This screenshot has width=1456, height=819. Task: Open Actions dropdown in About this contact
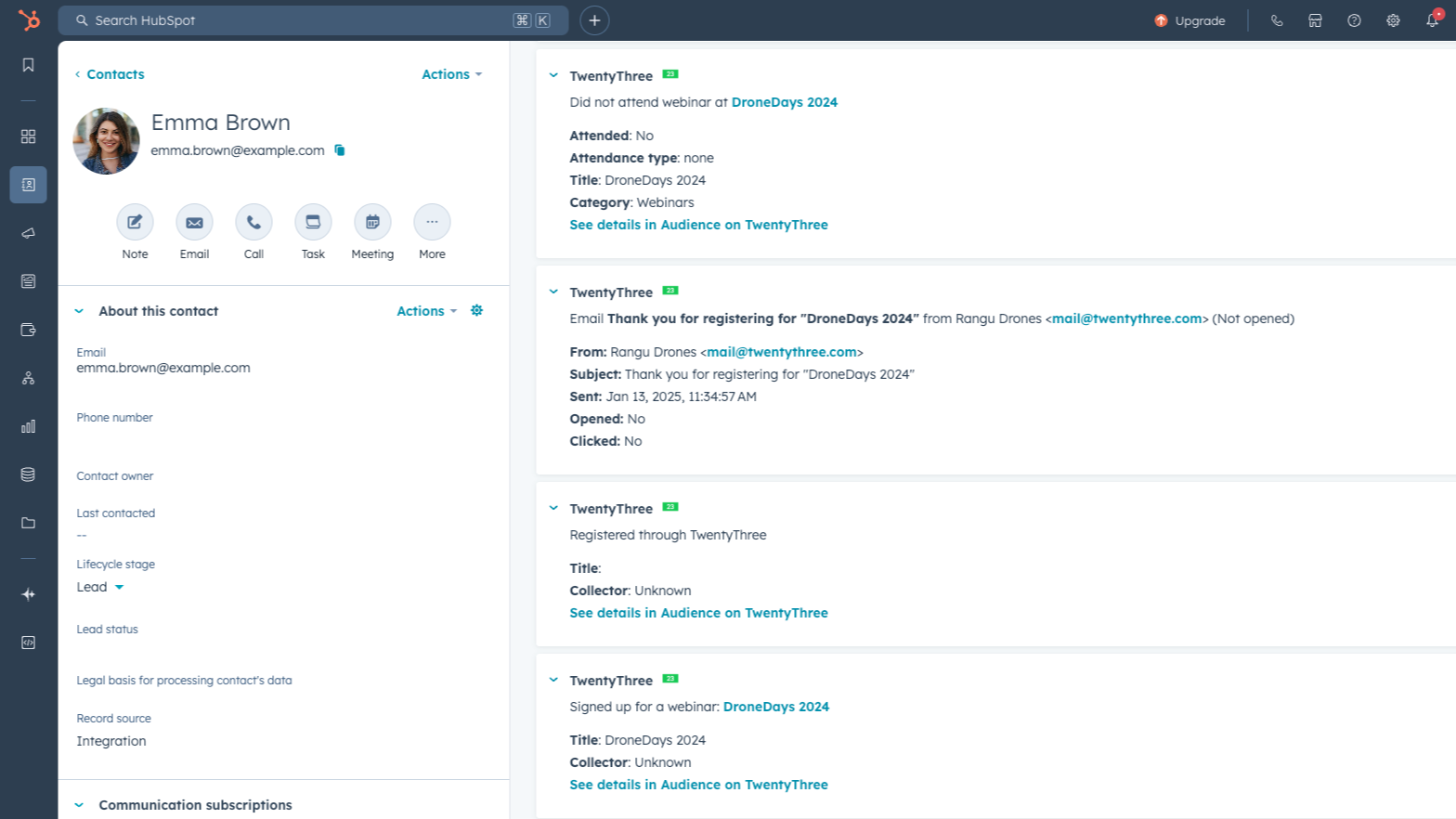pyautogui.click(x=426, y=311)
